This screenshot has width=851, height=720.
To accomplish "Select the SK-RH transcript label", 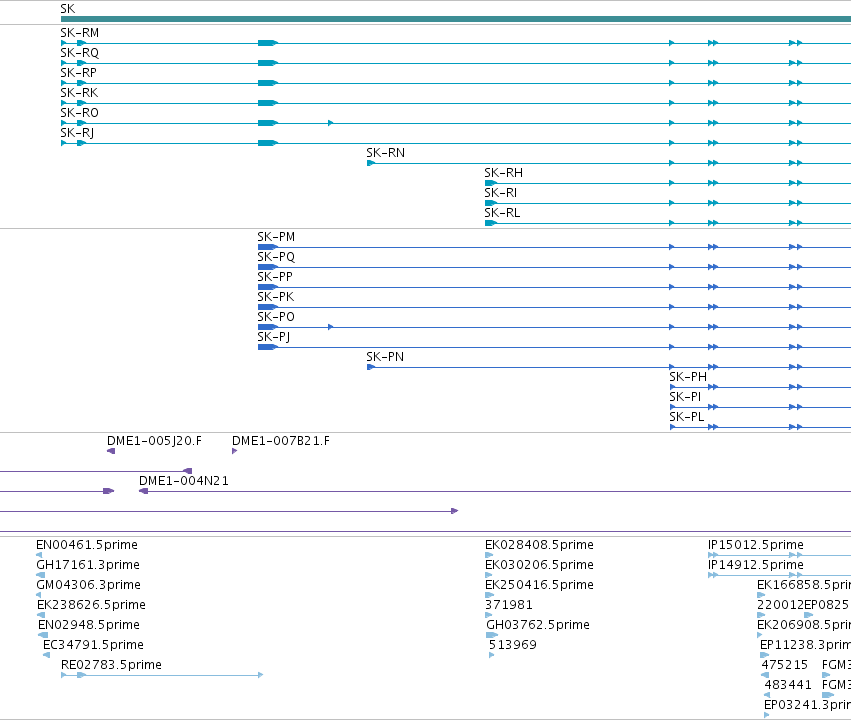I will pos(504,174).
